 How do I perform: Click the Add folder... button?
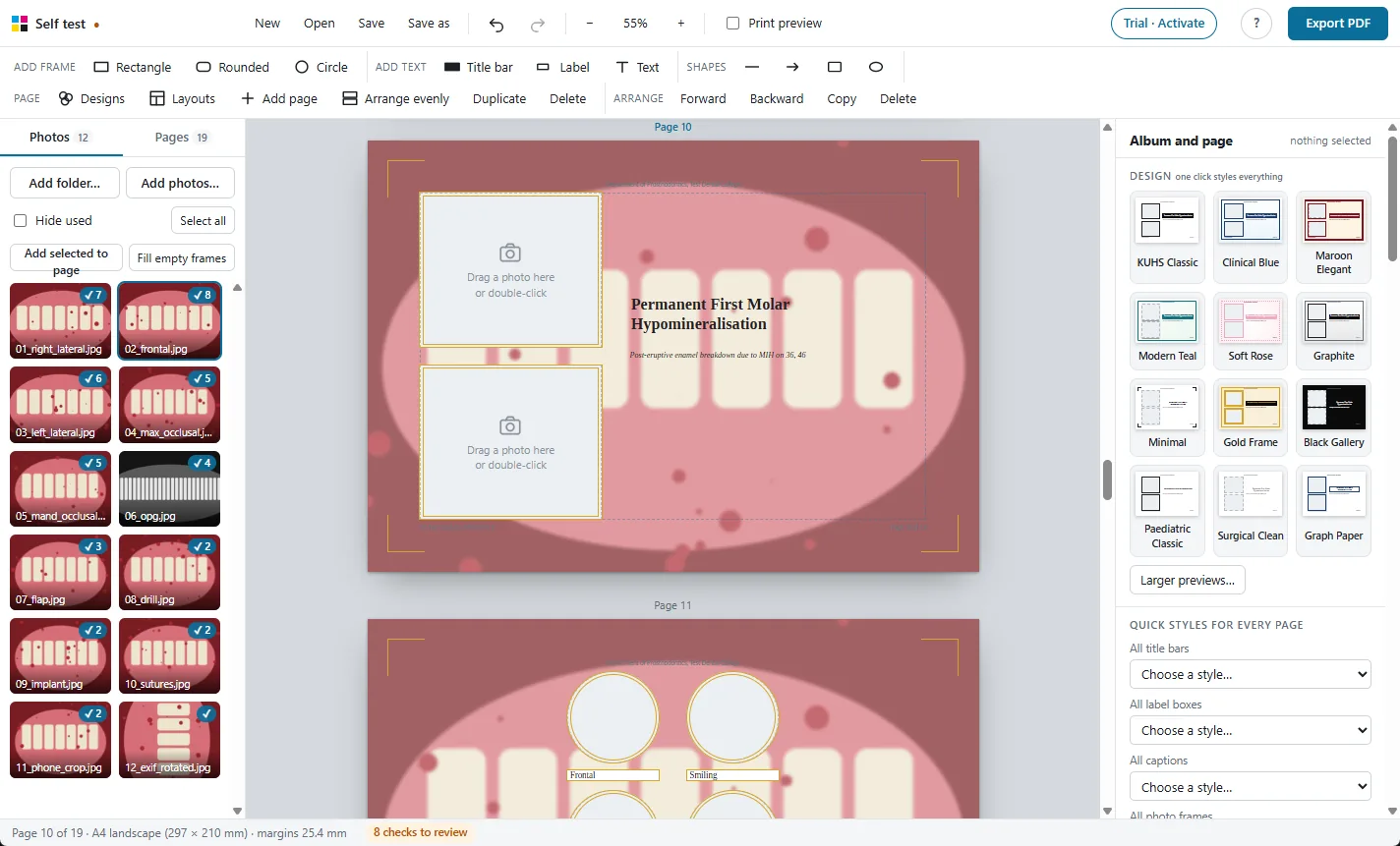(x=65, y=183)
